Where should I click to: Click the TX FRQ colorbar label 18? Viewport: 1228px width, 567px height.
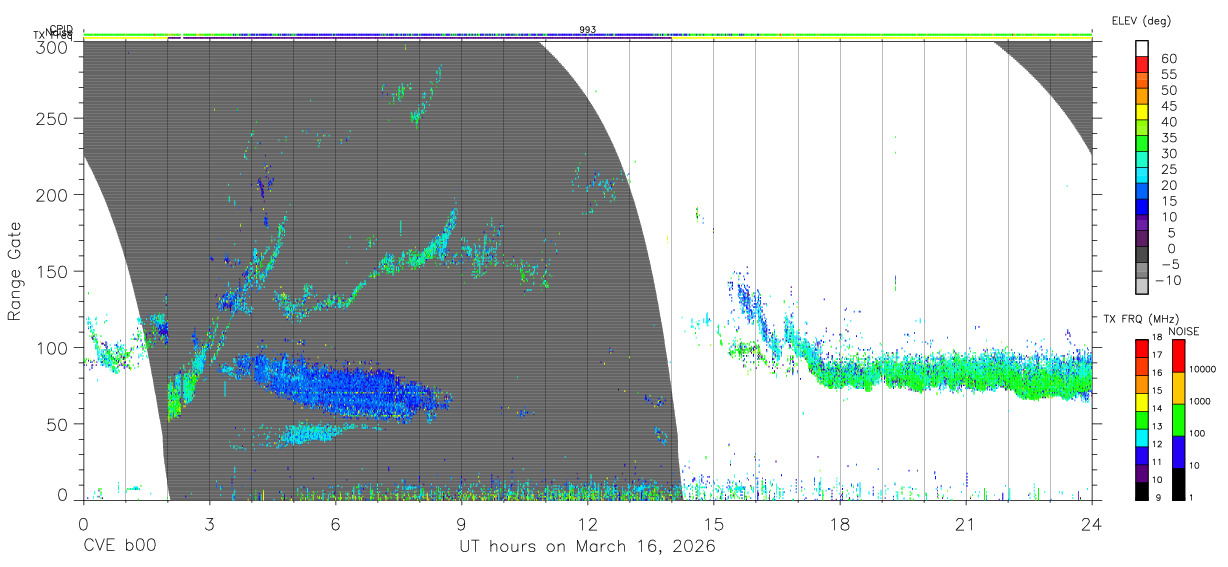[x=1156, y=337]
